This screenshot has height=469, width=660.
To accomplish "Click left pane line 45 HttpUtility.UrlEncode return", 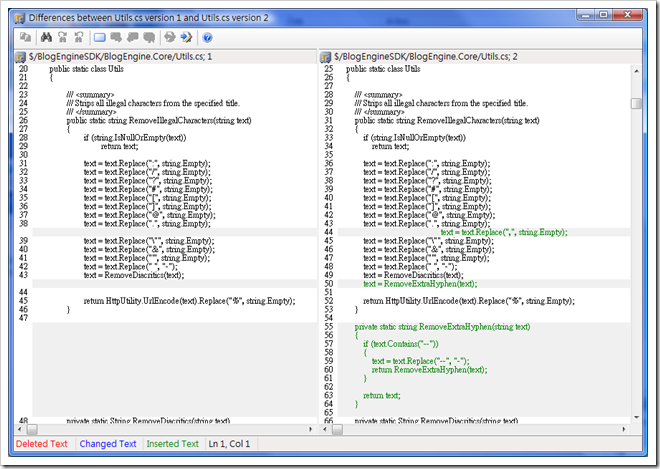I will point(189,301).
